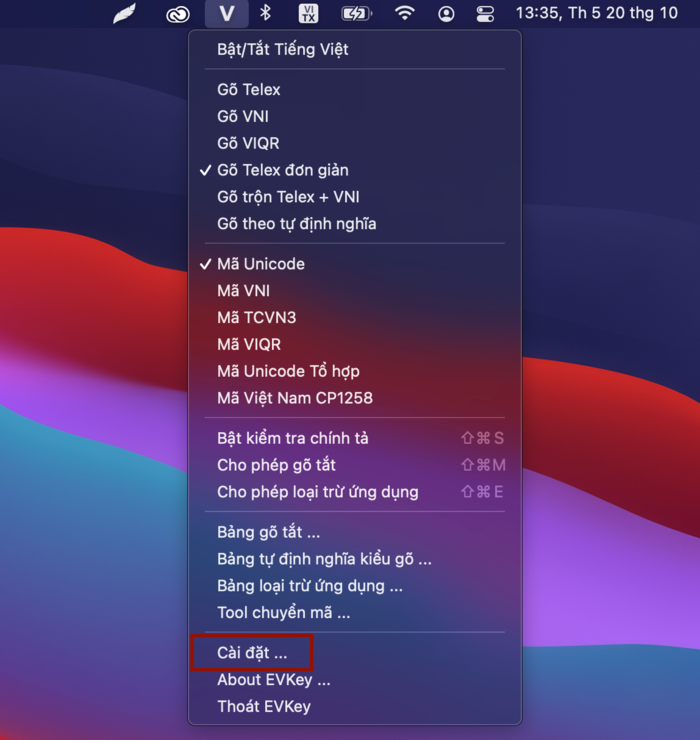Click the VI TX input source icon

tap(308, 14)
